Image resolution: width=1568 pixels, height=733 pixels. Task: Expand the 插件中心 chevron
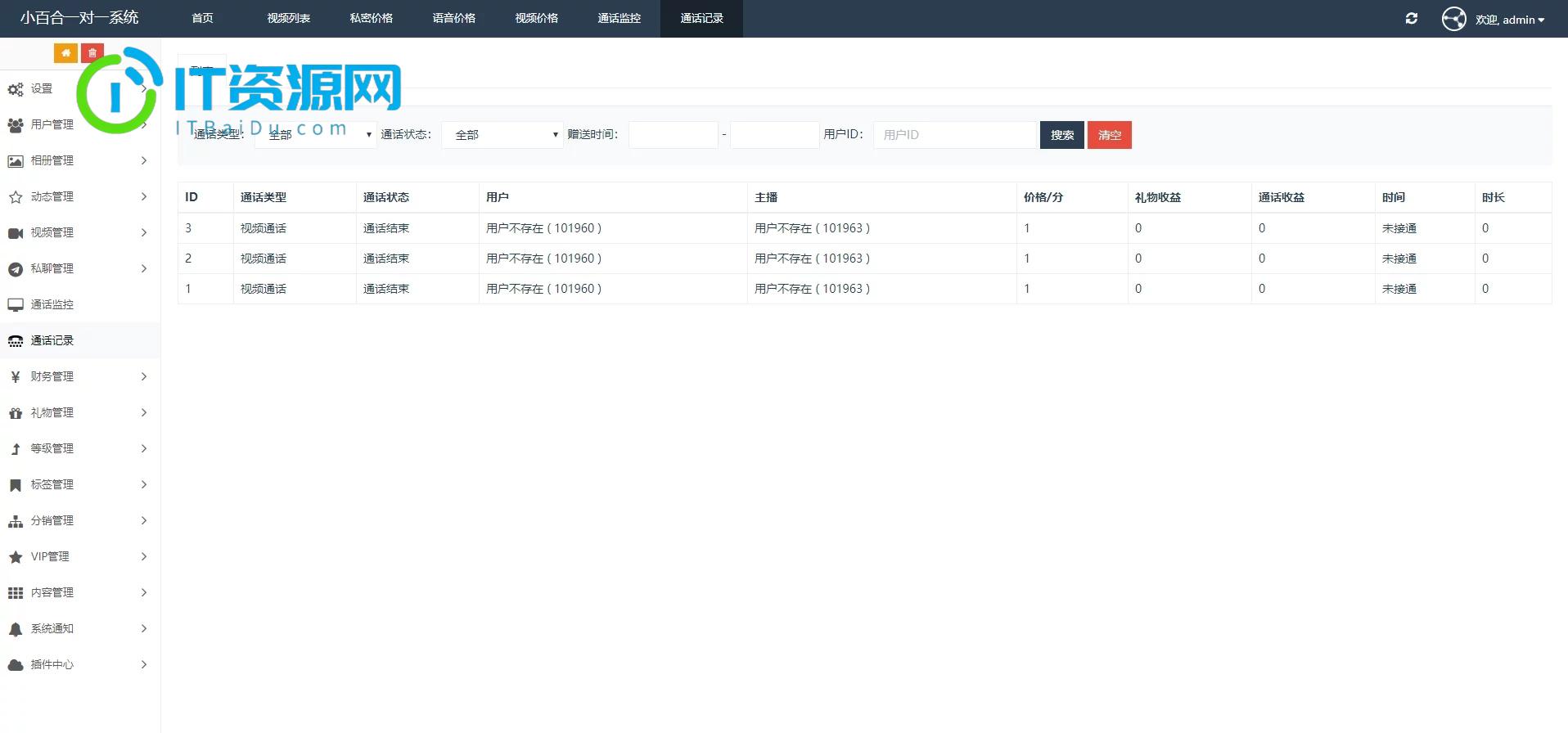(x=144, y=664)
